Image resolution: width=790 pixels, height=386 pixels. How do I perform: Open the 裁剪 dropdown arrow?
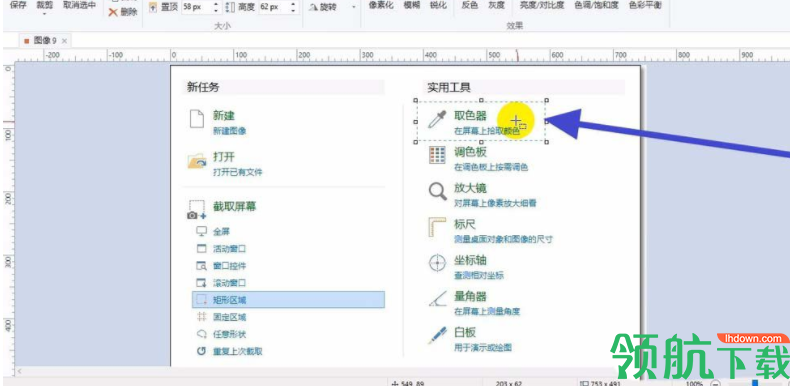(45, 14)
